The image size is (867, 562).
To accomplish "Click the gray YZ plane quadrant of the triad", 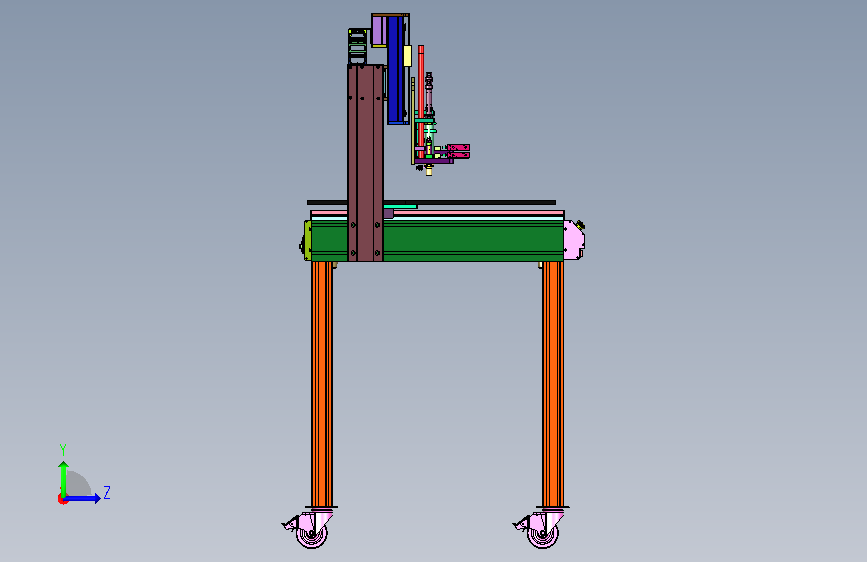I will pyautogui.click(x=78, y=483).
